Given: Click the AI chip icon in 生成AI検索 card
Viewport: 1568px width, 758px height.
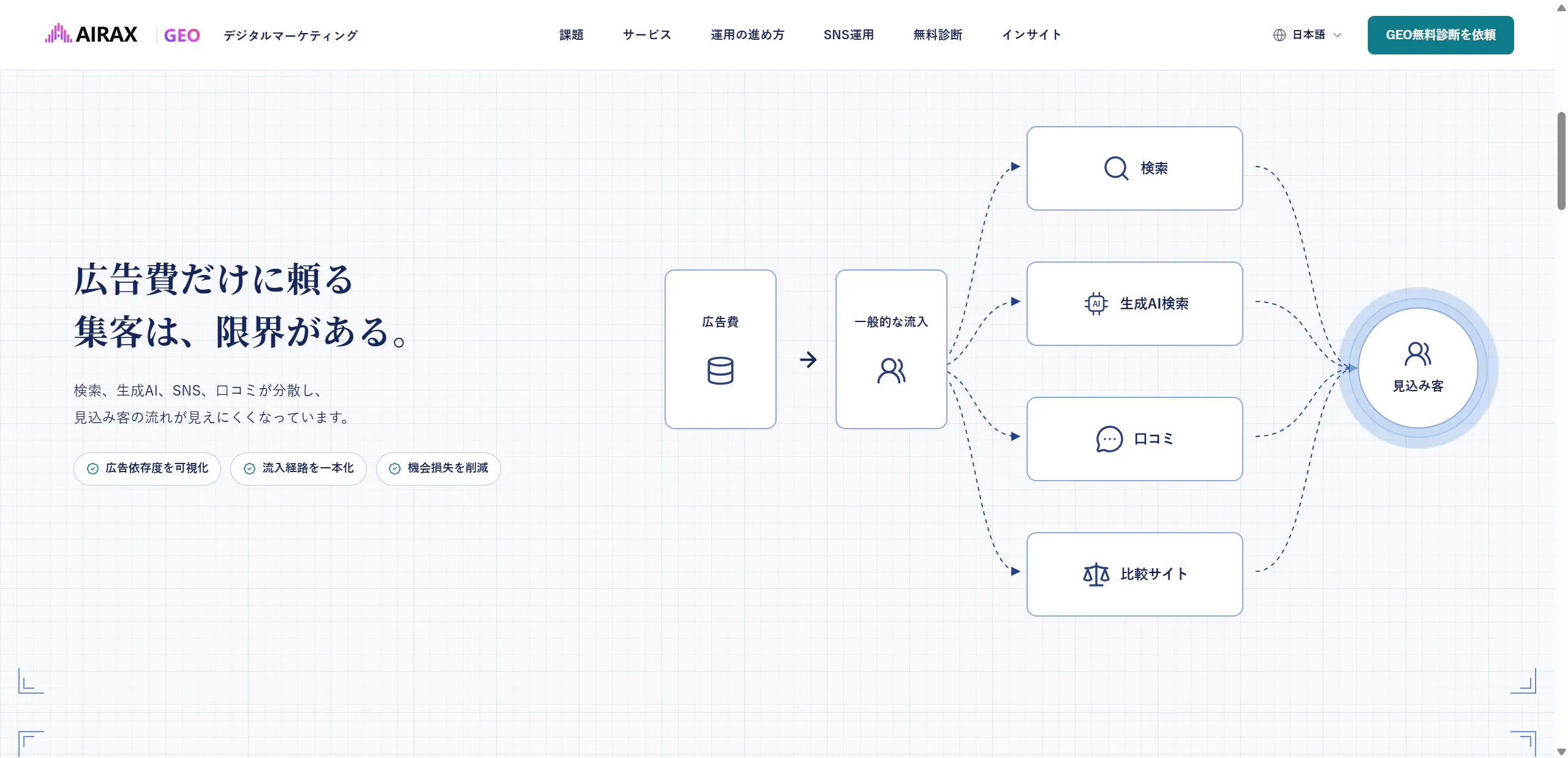Looking at the screenshot, I should (x=1096, y=304).
